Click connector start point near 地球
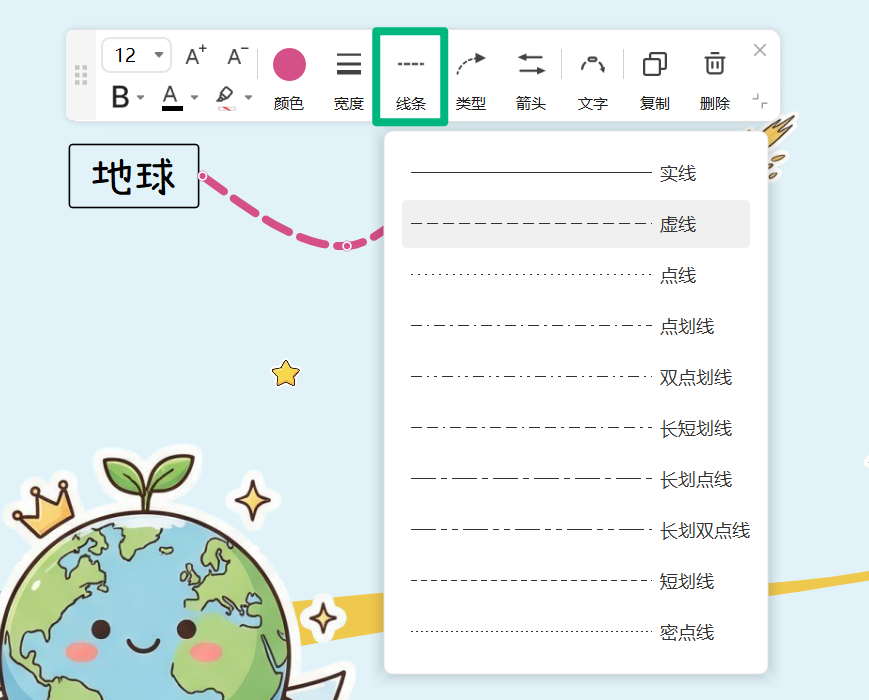 pos(203,176)
